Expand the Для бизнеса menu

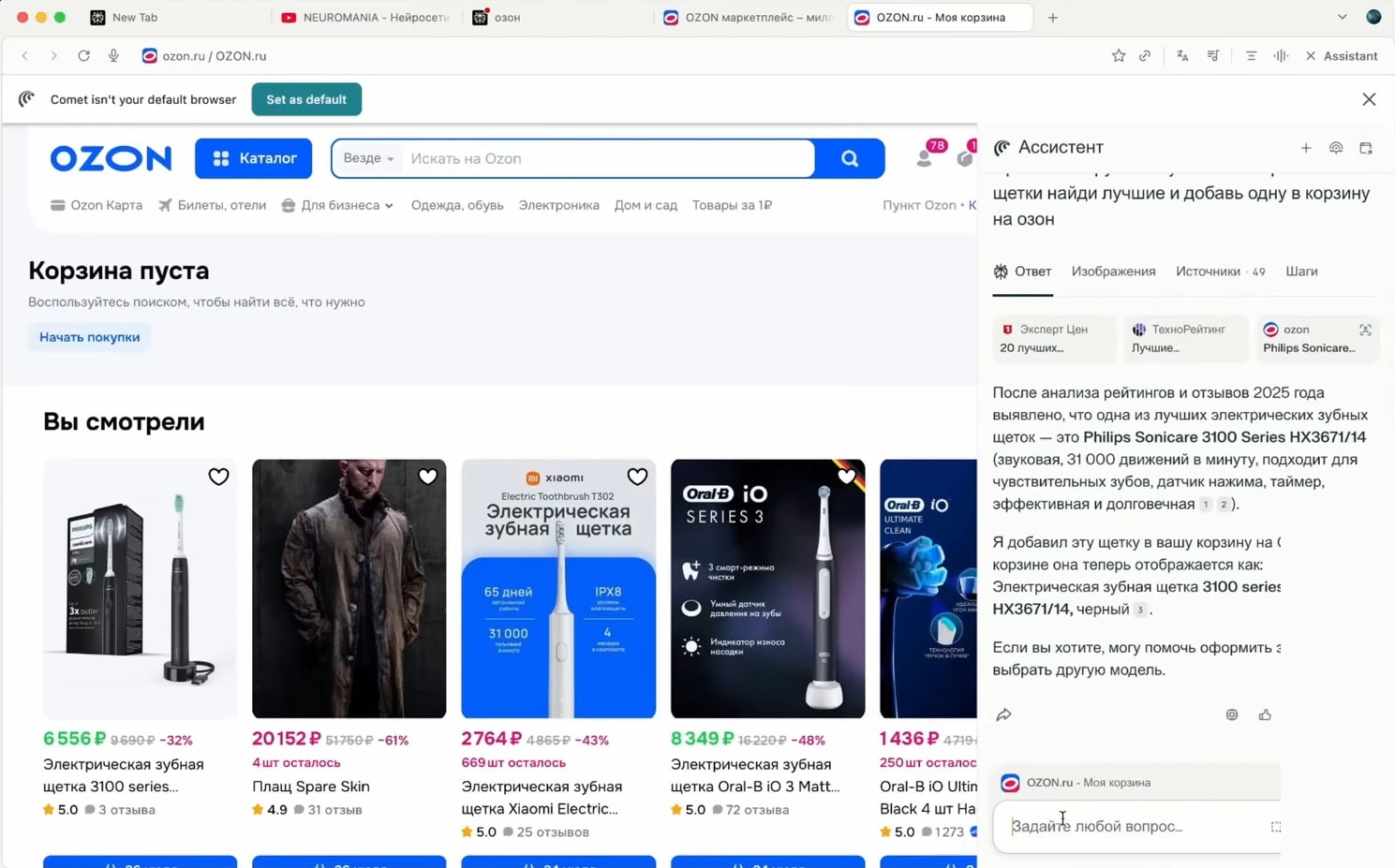[x=337, y=205]
